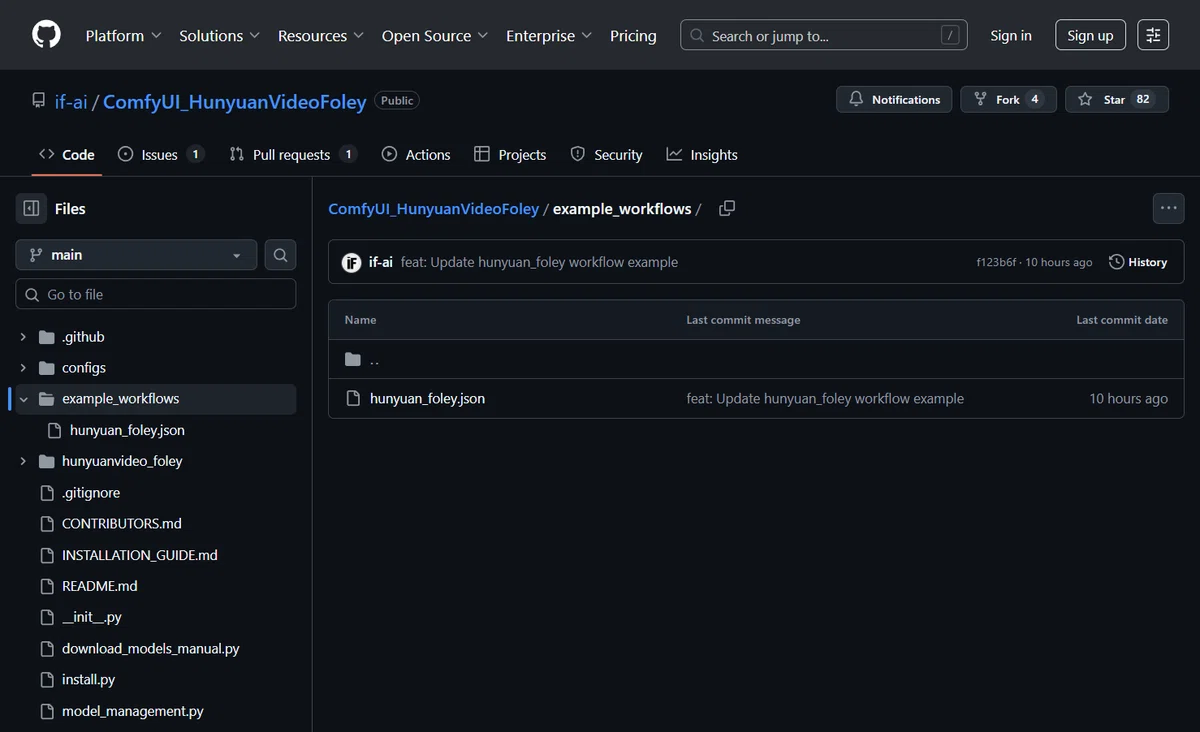The width and height of the screenshot is (1200, 732).
Task: Go to the Pricing page
Action: [633, 35]
